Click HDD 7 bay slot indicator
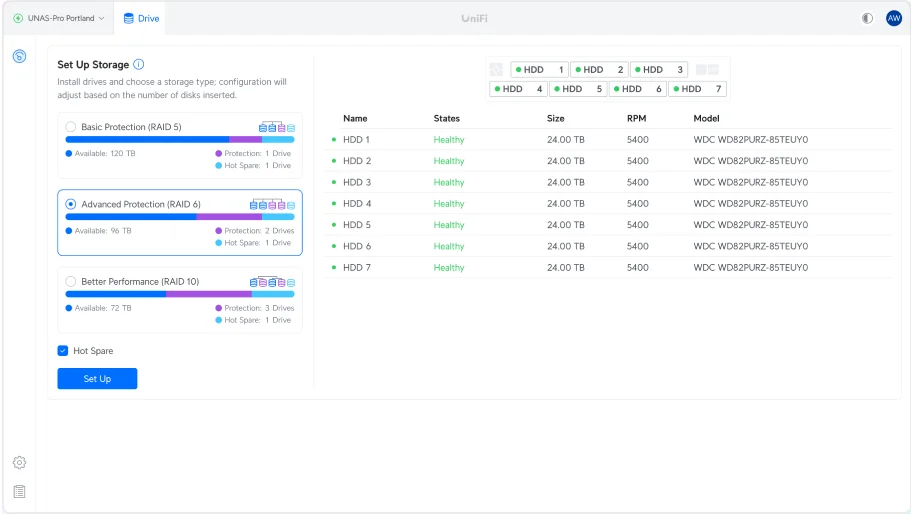The height and width of the screenshot is (514, 911). point(697,89)
